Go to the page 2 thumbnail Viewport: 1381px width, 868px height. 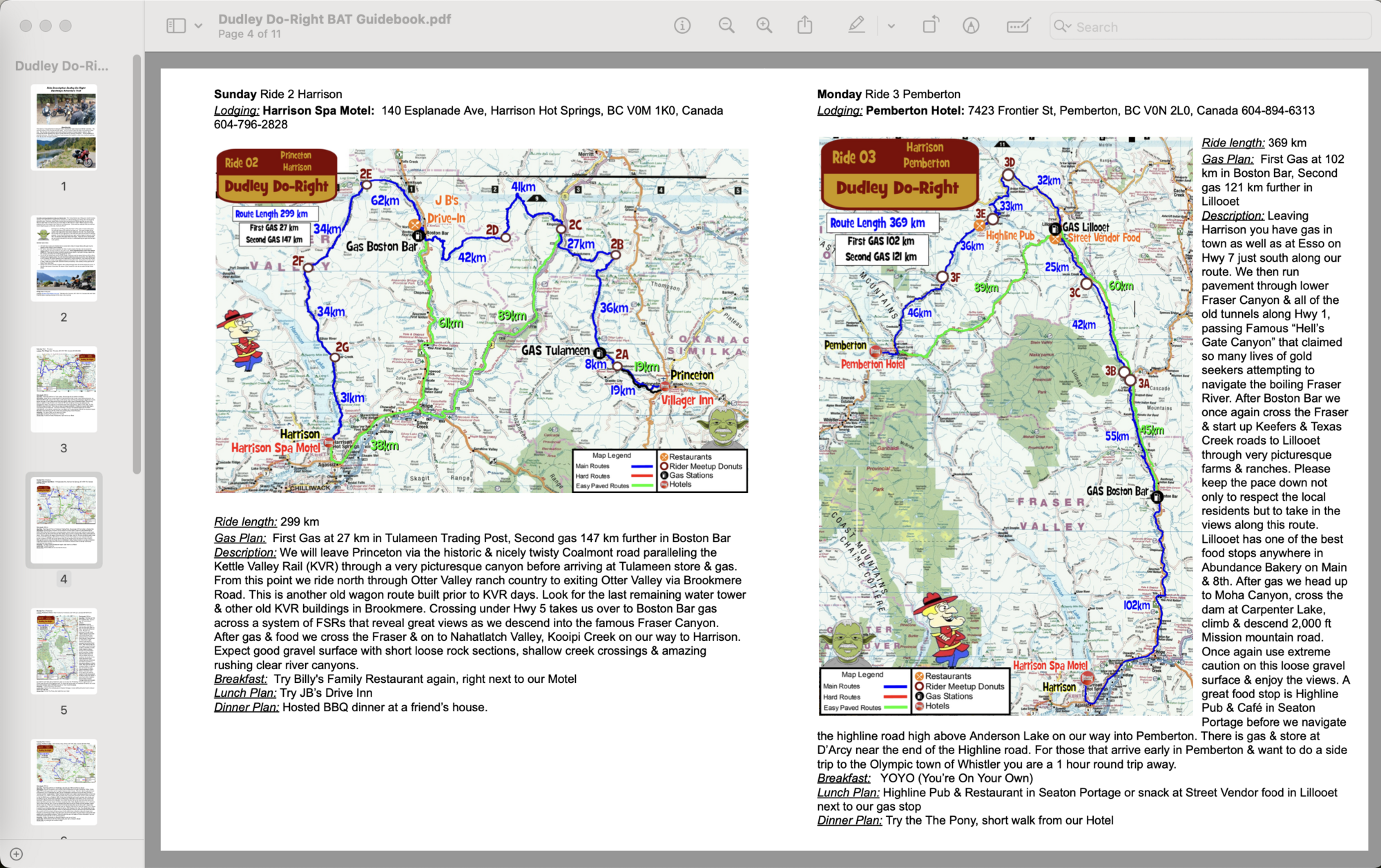[64, 258]
